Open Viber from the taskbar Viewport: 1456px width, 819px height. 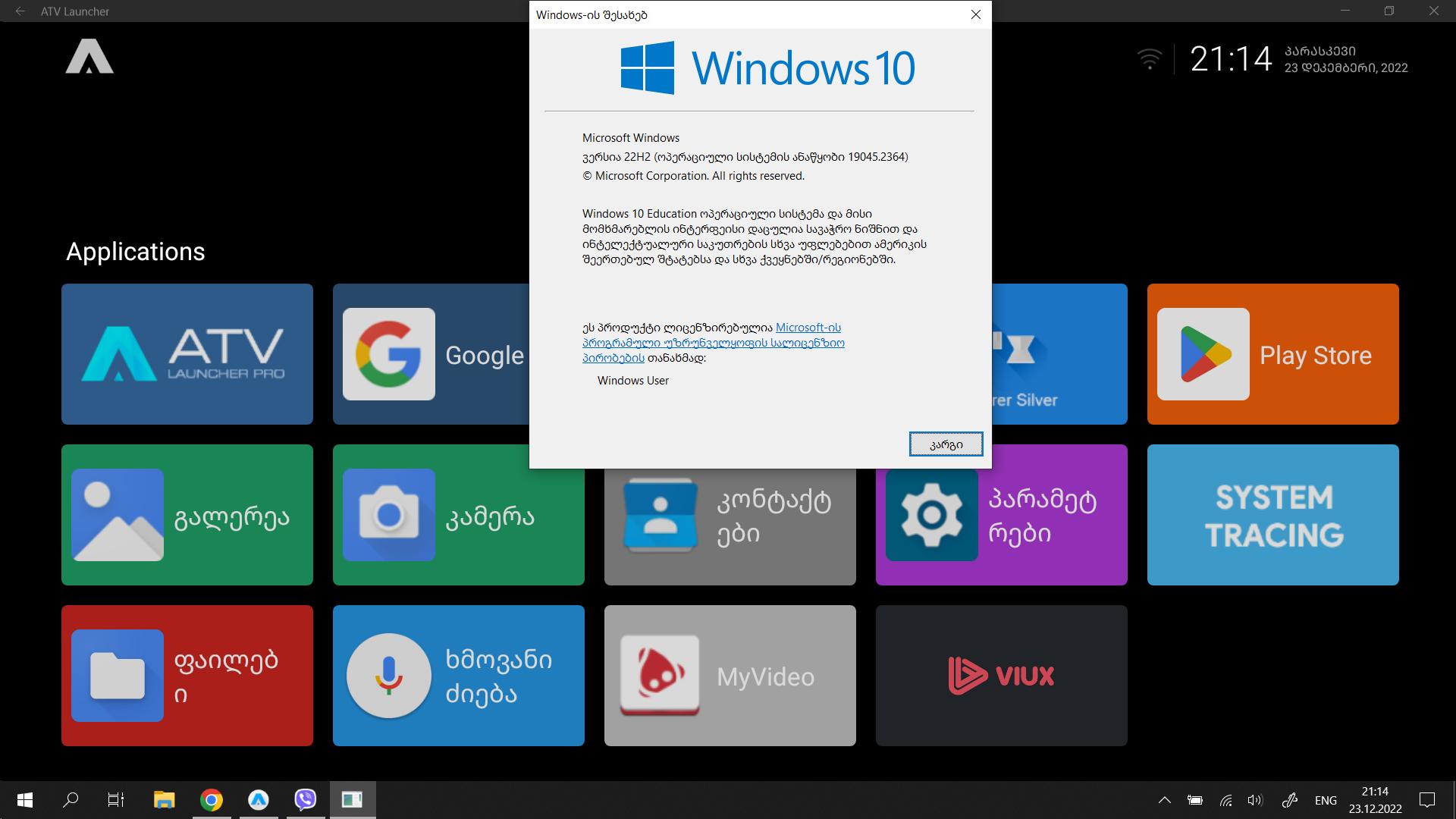coord(305,800)
